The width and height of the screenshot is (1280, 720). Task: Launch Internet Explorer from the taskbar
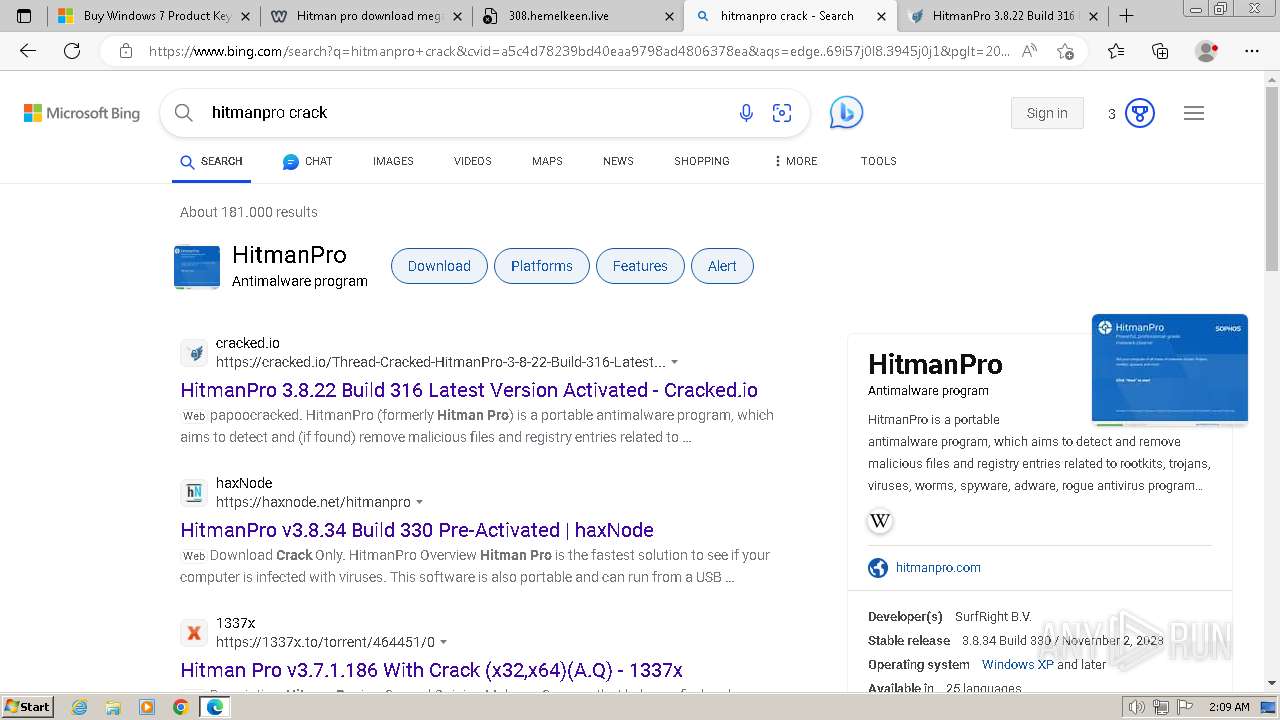80,707
